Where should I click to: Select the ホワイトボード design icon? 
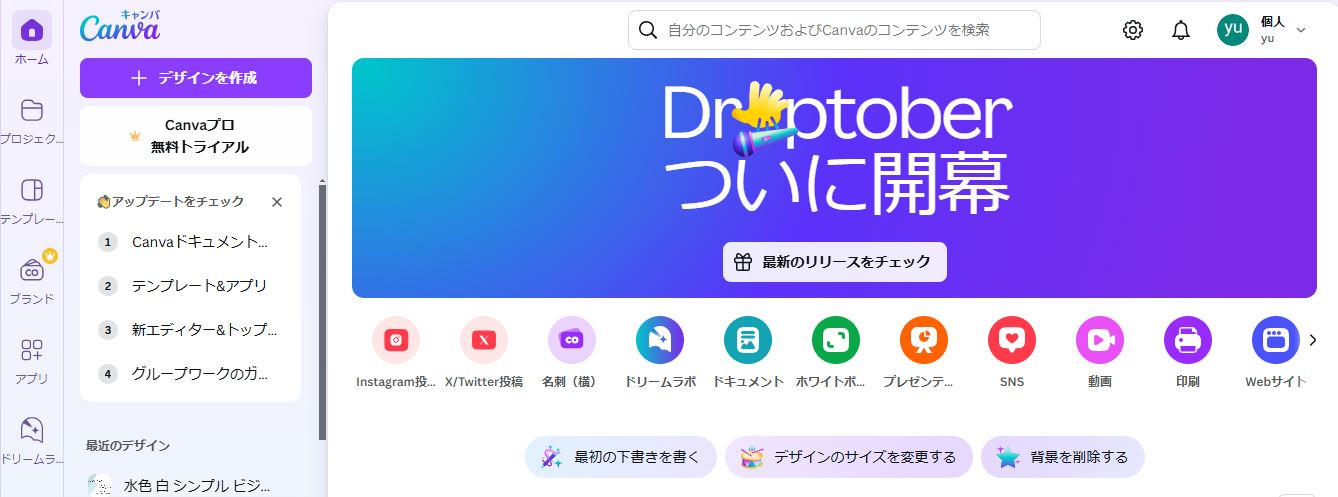(x=836, y=340)
